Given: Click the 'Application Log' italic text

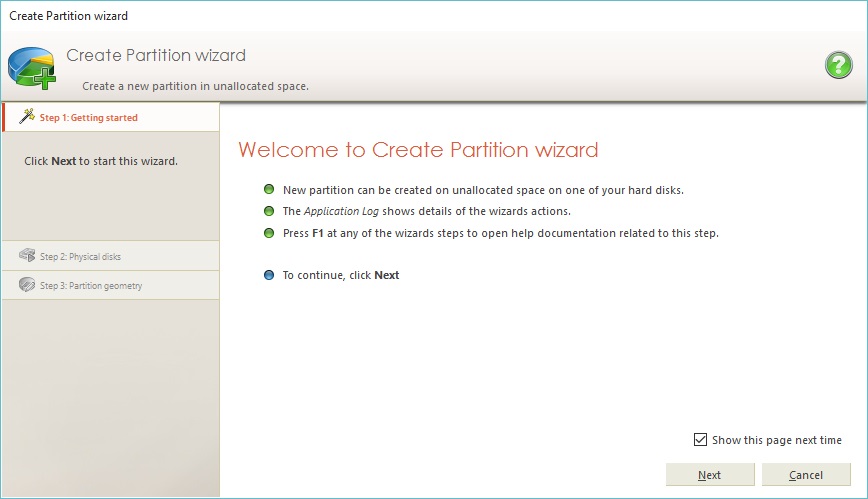Looking at the screenshot, I should (x=341, y=212).
